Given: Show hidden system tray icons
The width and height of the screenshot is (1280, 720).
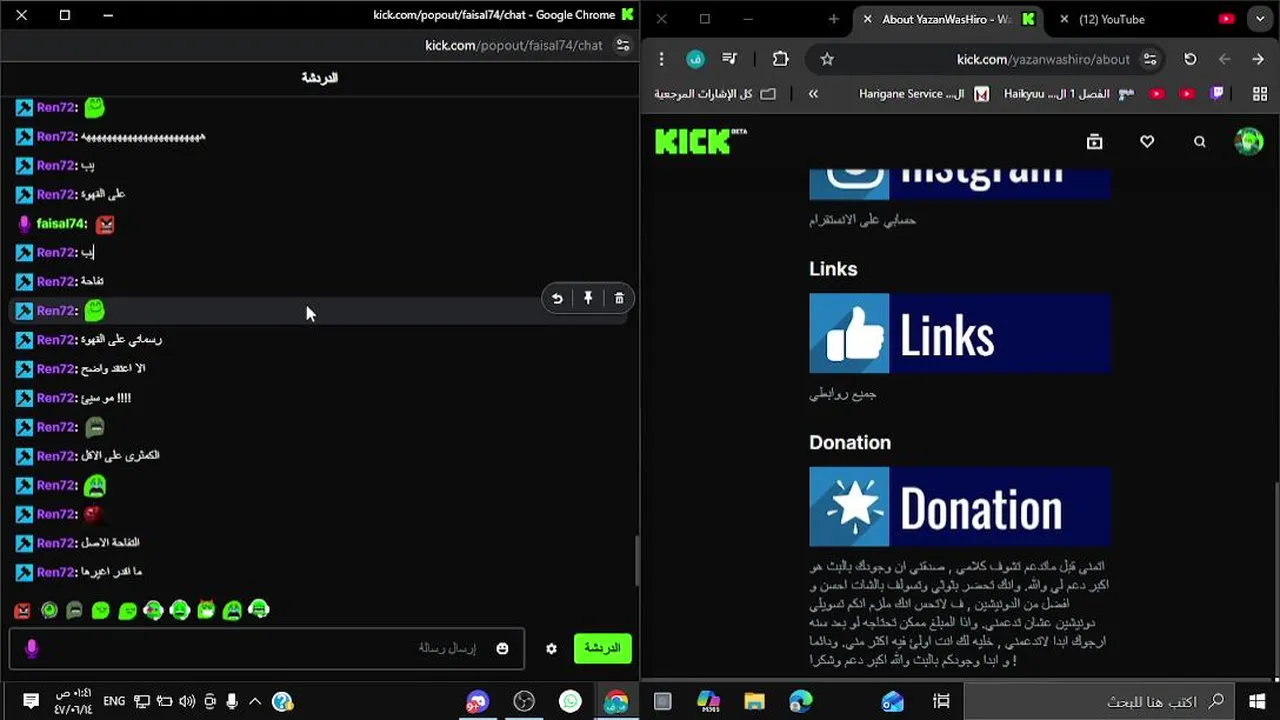Looking at the screenshot, I should coord(255,702).
